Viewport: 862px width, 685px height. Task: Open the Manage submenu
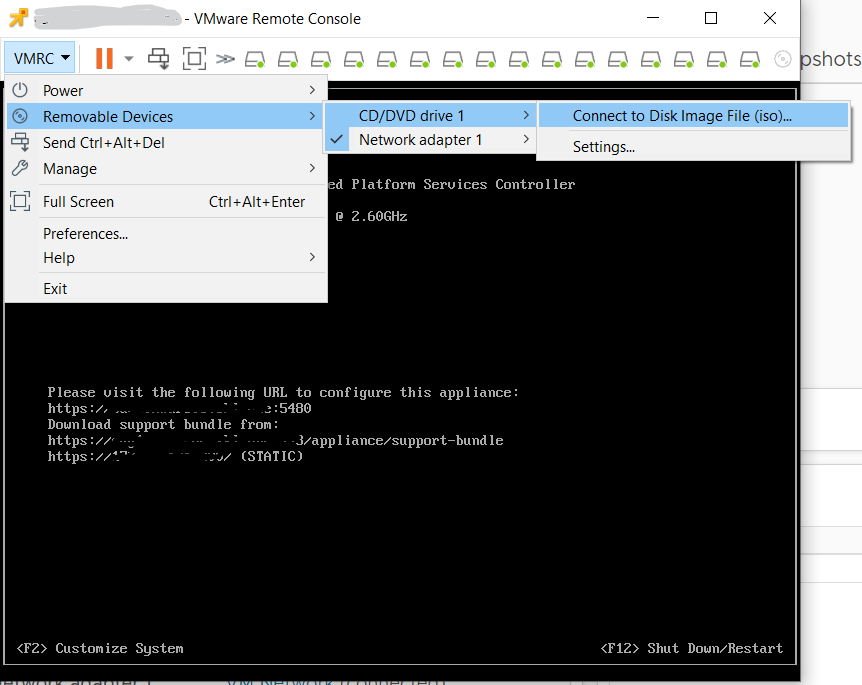pyautogui.click(x=167, y=168)
